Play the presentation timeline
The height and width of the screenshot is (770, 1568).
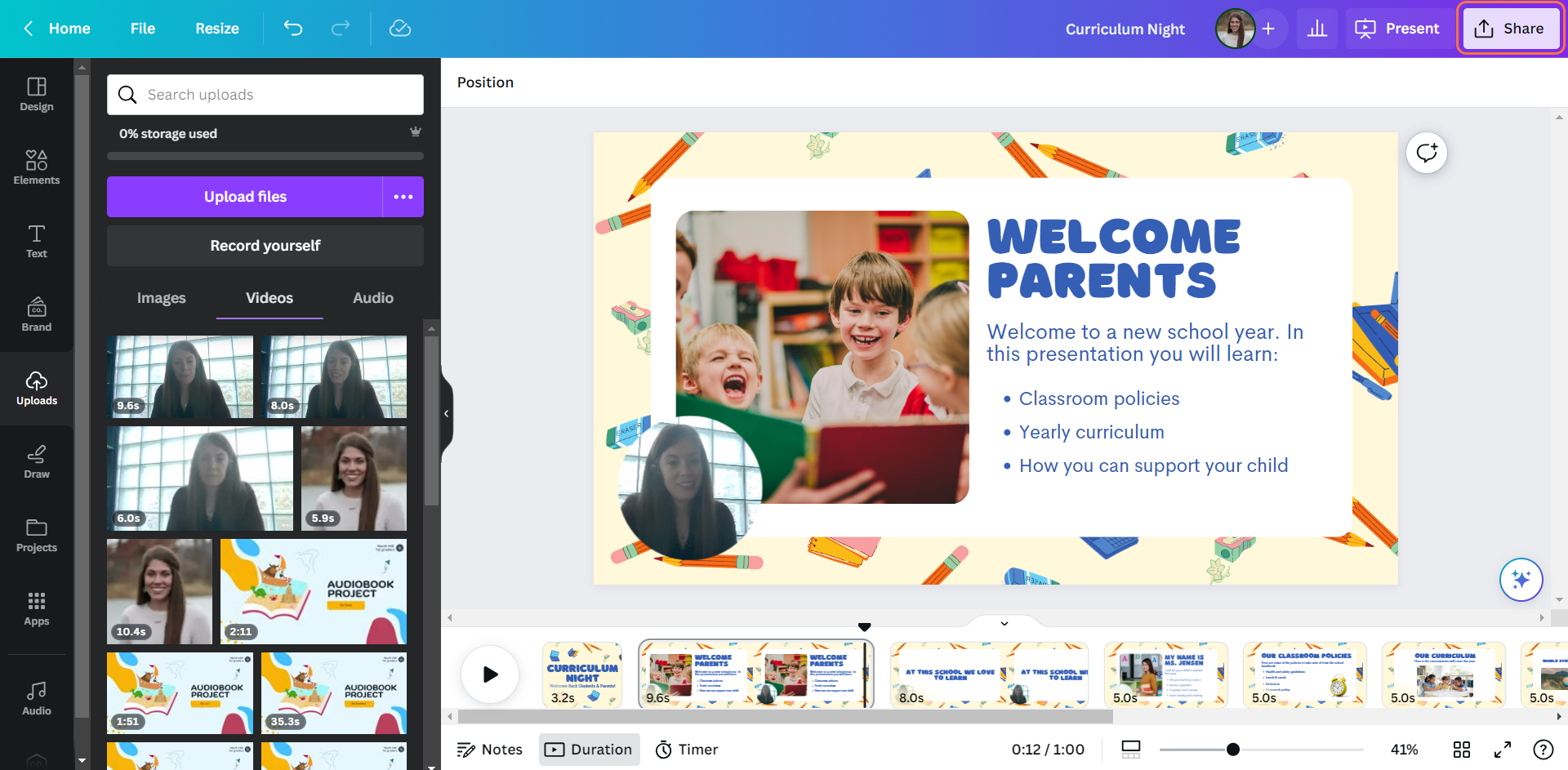point(490,674)
